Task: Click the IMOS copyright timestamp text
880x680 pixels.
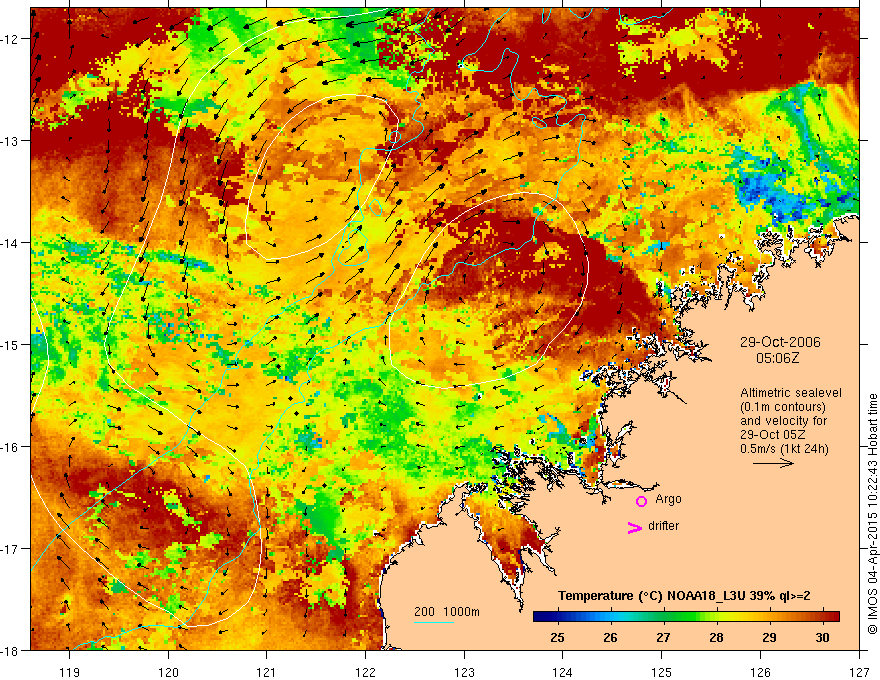Action: point(873,513)
